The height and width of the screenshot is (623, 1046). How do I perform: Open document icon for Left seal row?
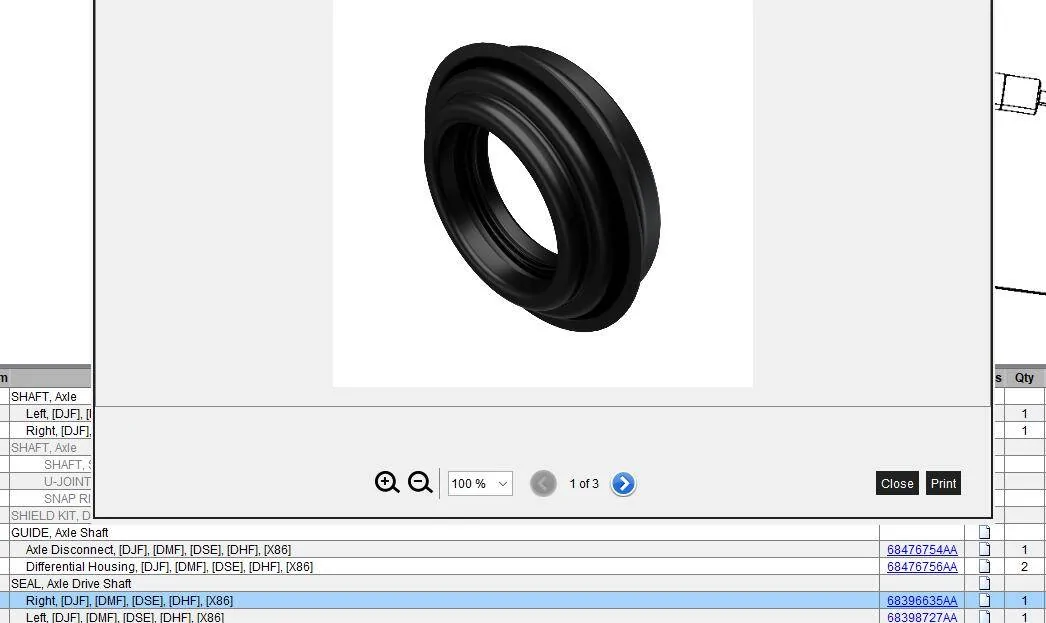click(985, 618)
